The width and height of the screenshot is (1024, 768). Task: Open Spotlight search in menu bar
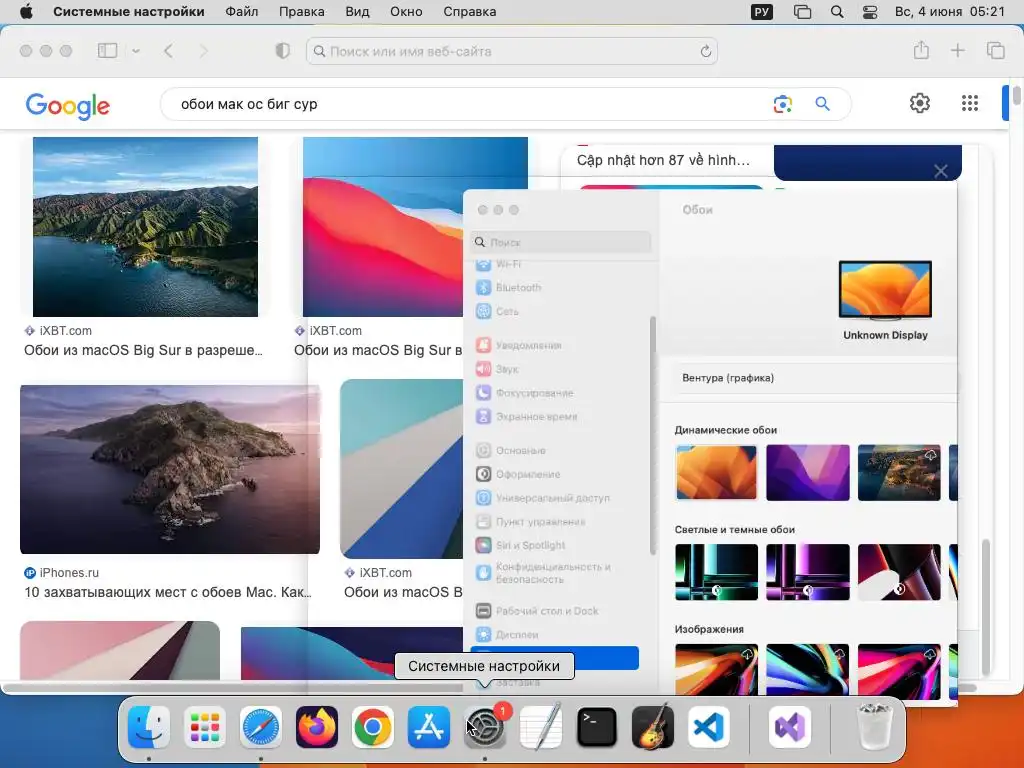(837, 12)
